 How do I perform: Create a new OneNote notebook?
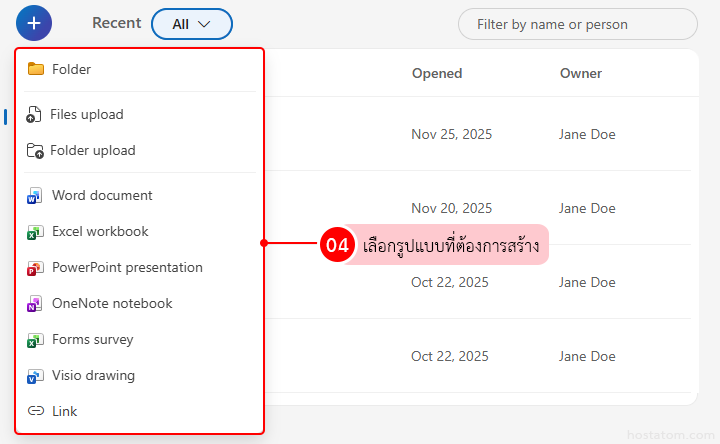(x=140, y=303)
